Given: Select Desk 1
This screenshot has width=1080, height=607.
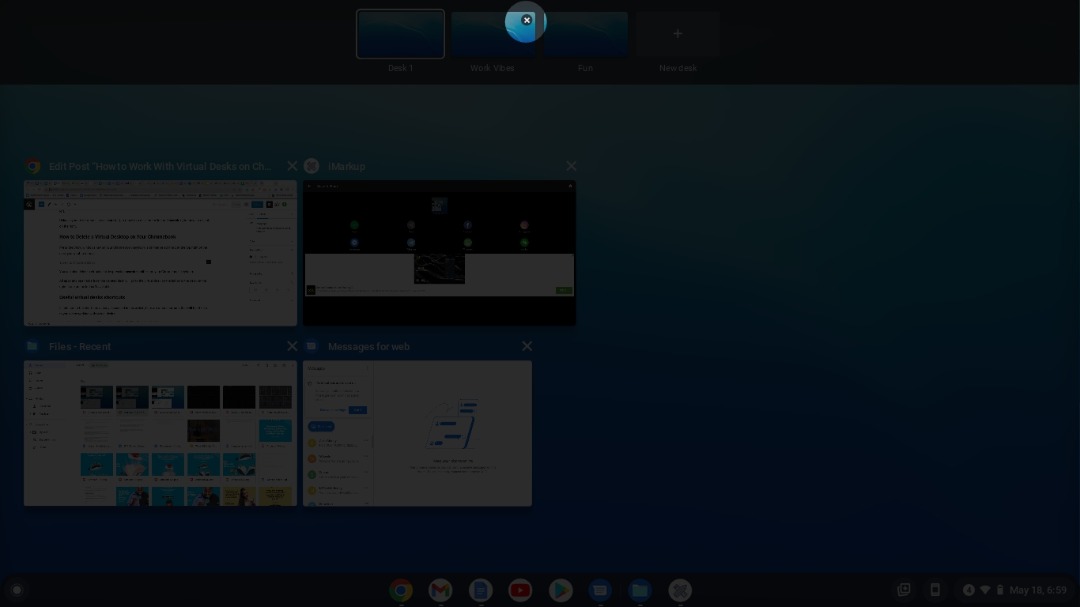Looking at the screenshot, I should point(400,34).
